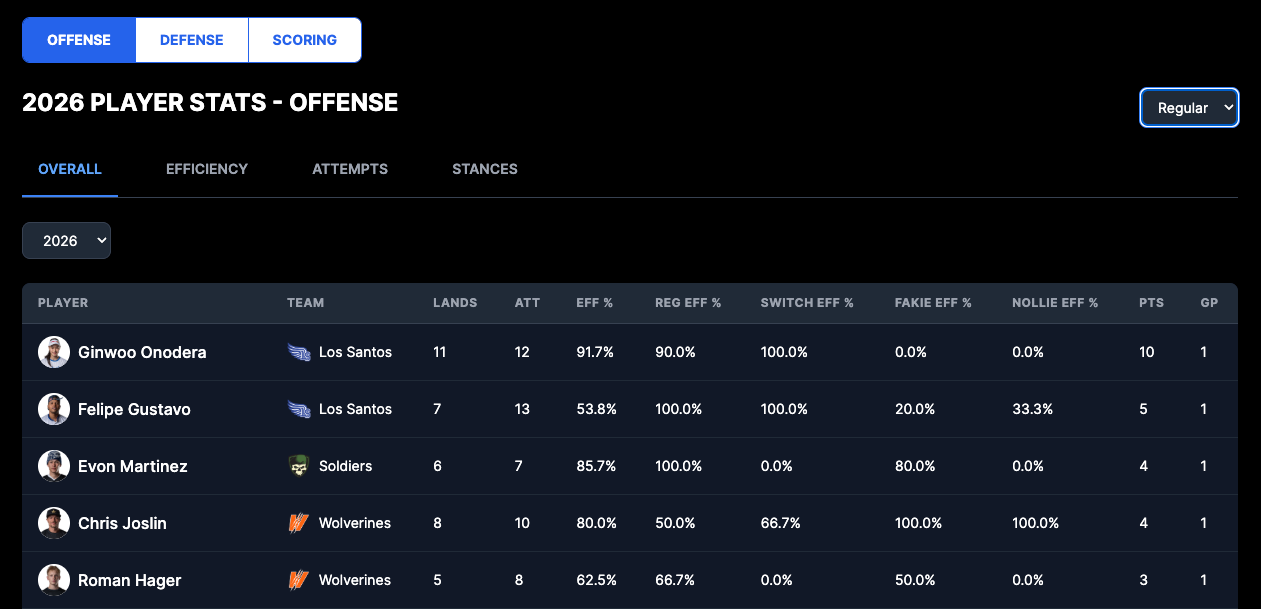Select the Offense stats view
This screenshot has height=609, width=1261.
point(79,40)
